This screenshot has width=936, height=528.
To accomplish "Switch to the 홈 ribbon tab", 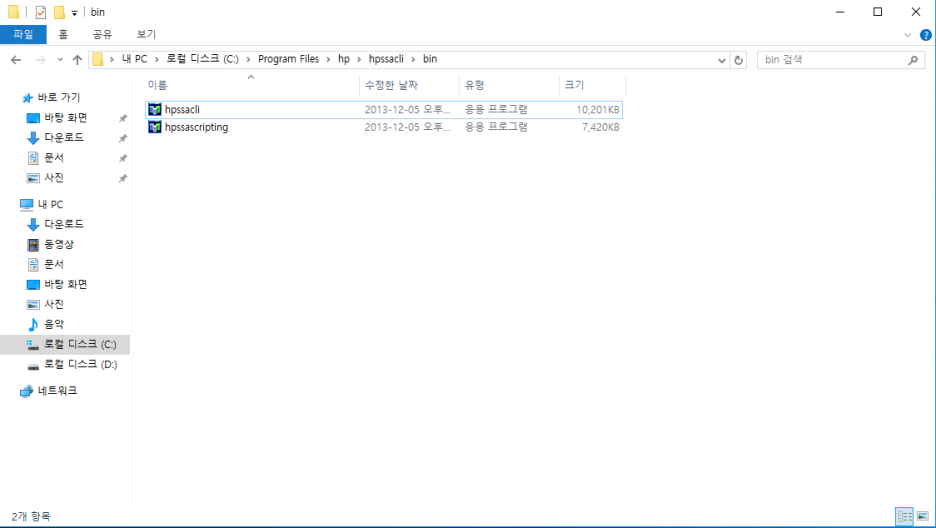I will (63, 35).
